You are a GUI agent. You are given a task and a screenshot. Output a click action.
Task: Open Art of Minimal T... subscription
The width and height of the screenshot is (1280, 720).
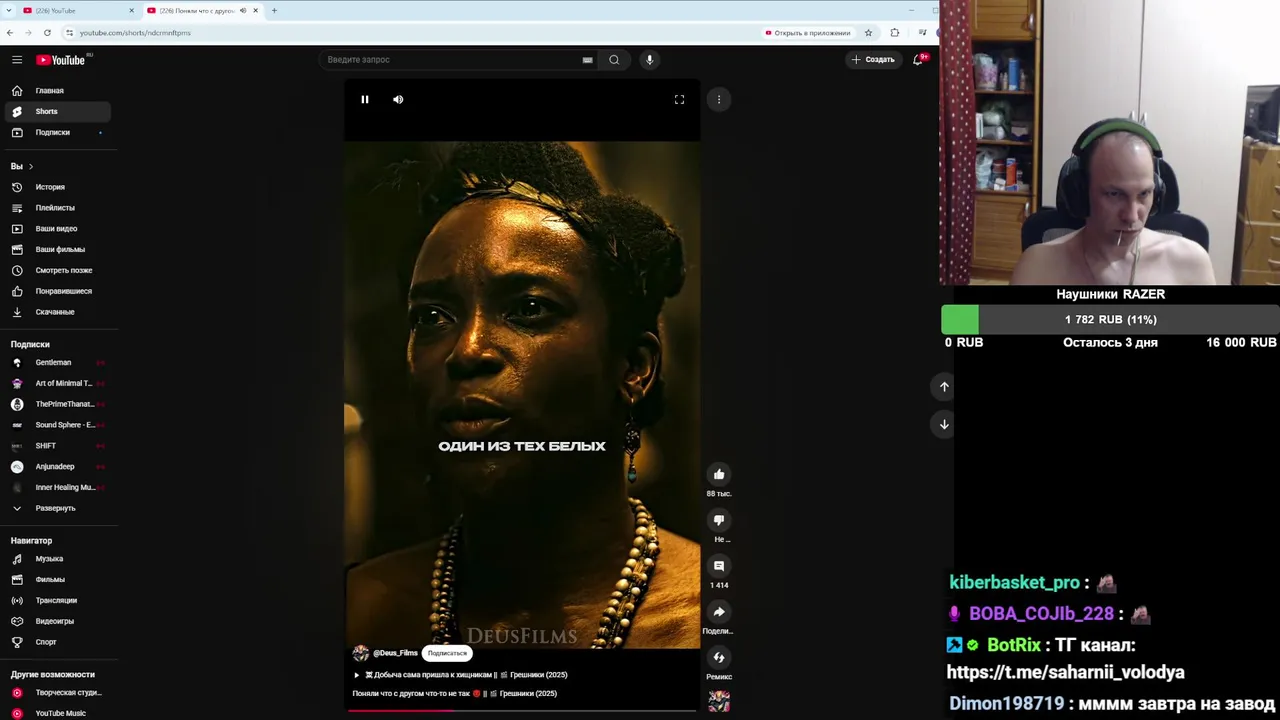pyautogui.click(x=57, y=383)
